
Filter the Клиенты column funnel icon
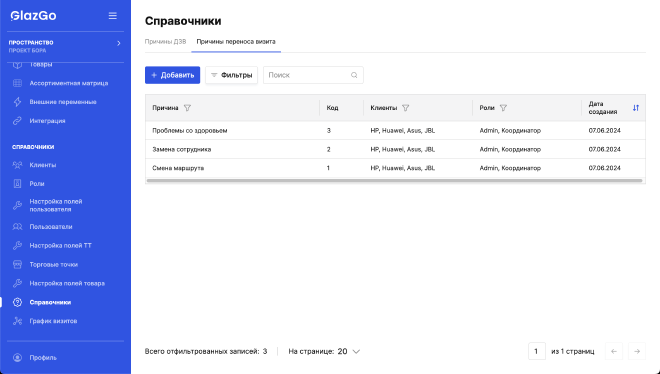pyautogui.click(x=405, y=108)
